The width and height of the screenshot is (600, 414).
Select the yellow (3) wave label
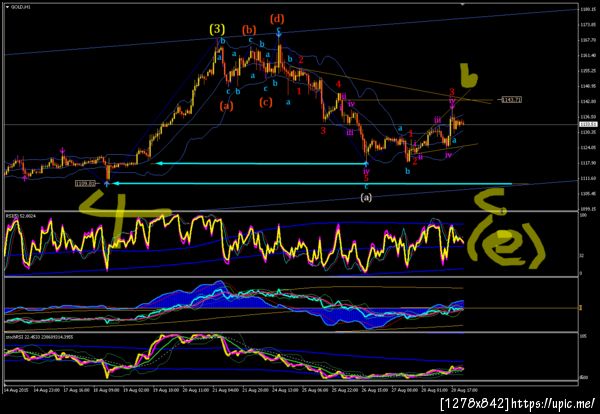tap(217, 28)
